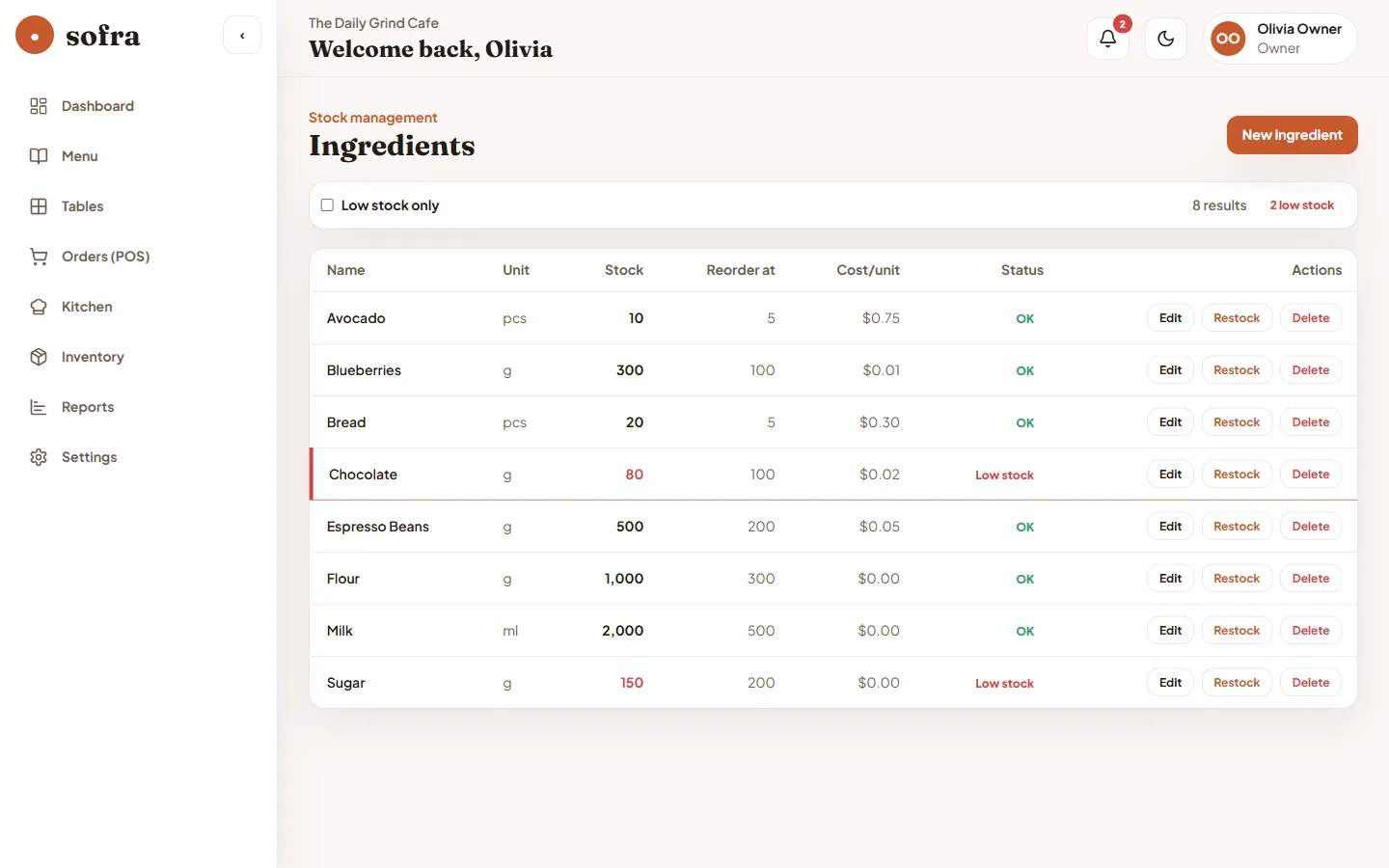Viewport: 1389px width, 868px height.
Task: Toggle dark mode moon icon
Action: pos(1166,39)
